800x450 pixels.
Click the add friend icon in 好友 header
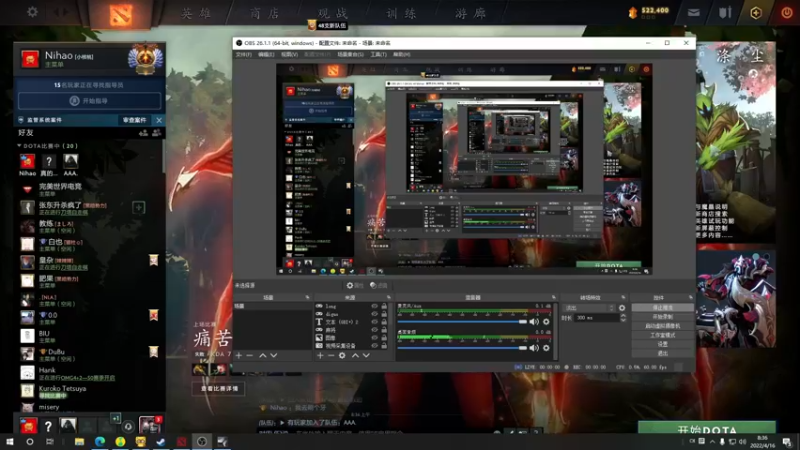pos(143,133)
